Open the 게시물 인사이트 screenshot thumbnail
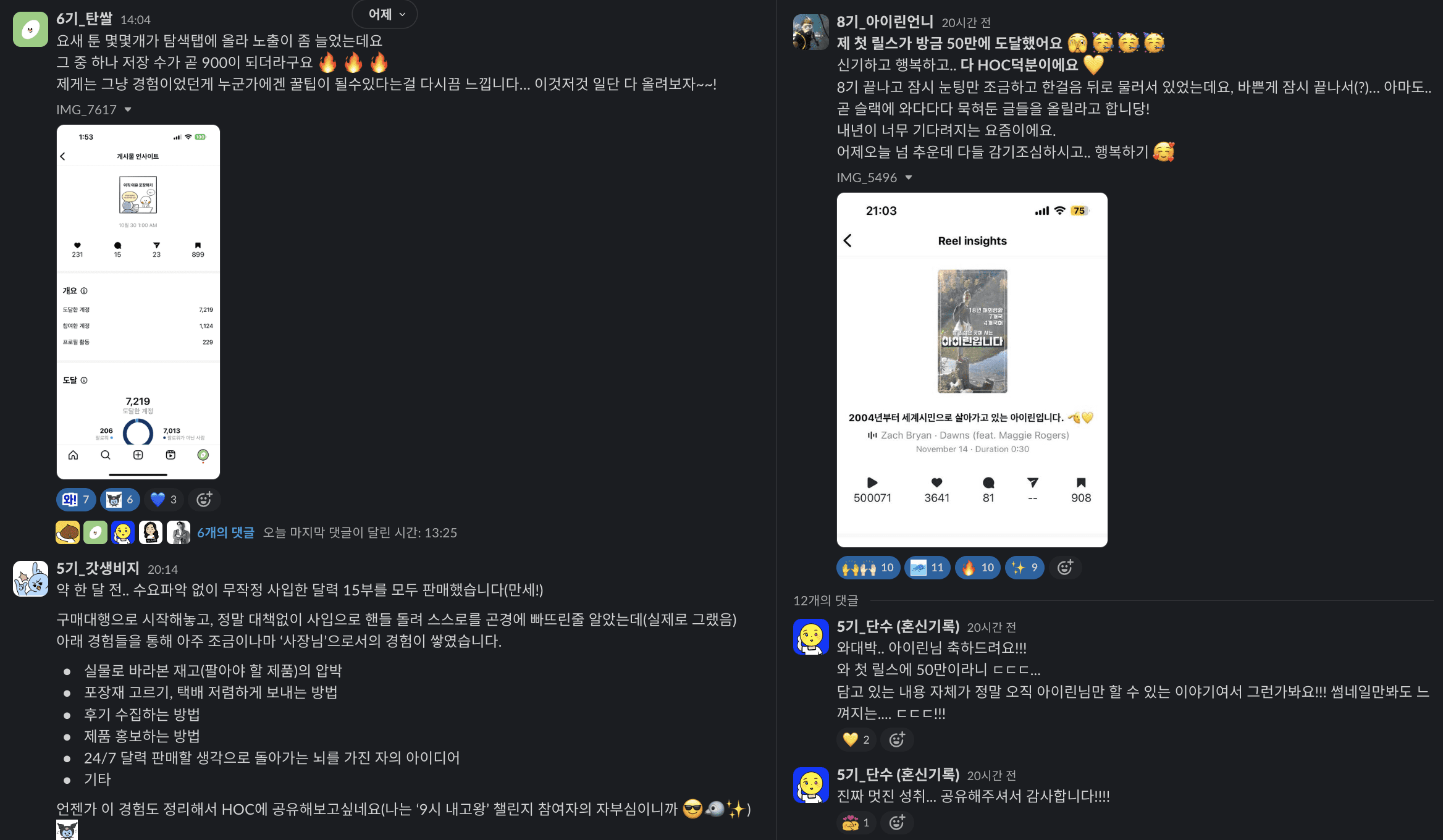This screenshot has height=840, width=1443. (x=138, y=302)
